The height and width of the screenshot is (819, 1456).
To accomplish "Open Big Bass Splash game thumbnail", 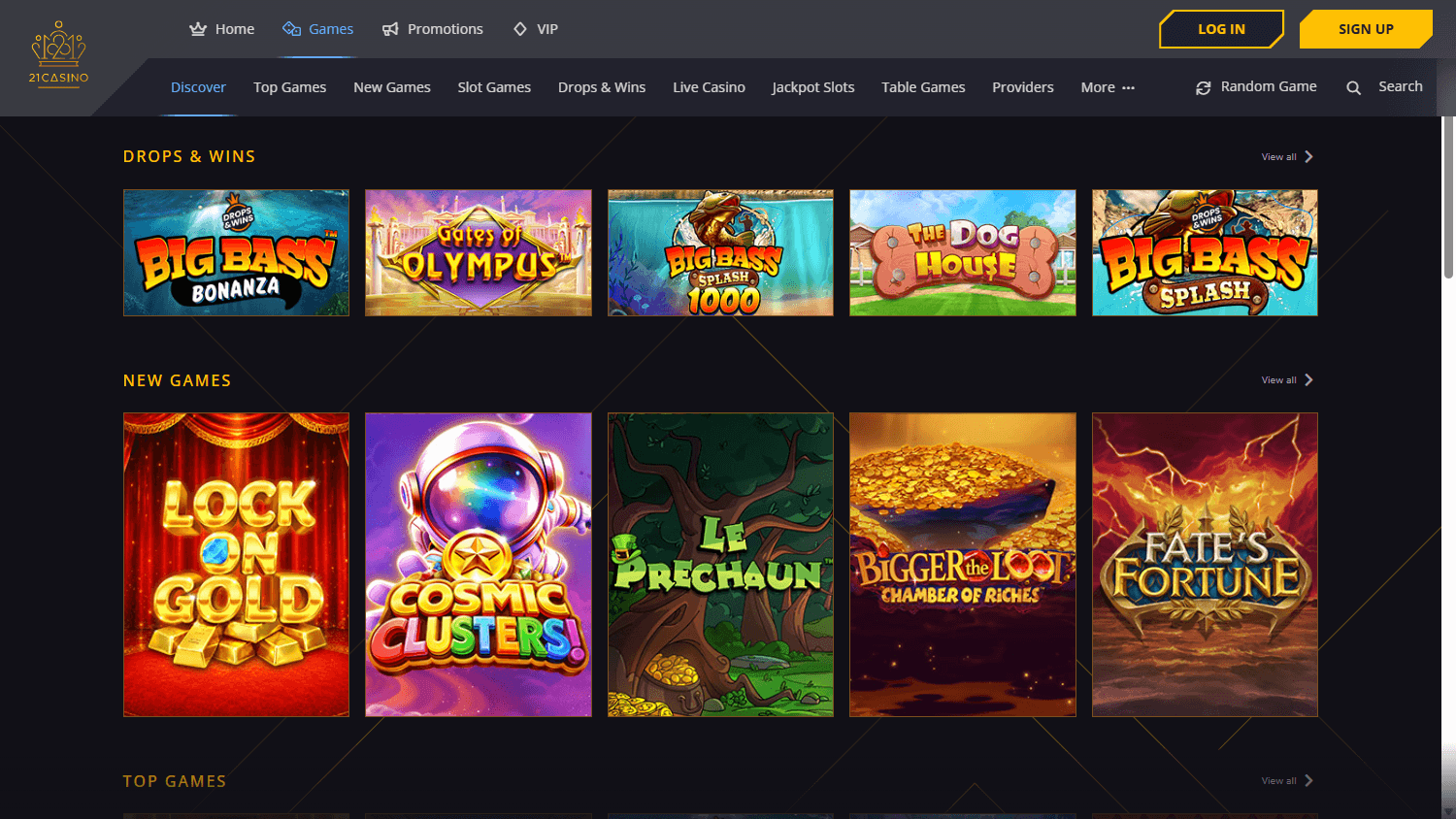I will click(x=1205, y=252).
